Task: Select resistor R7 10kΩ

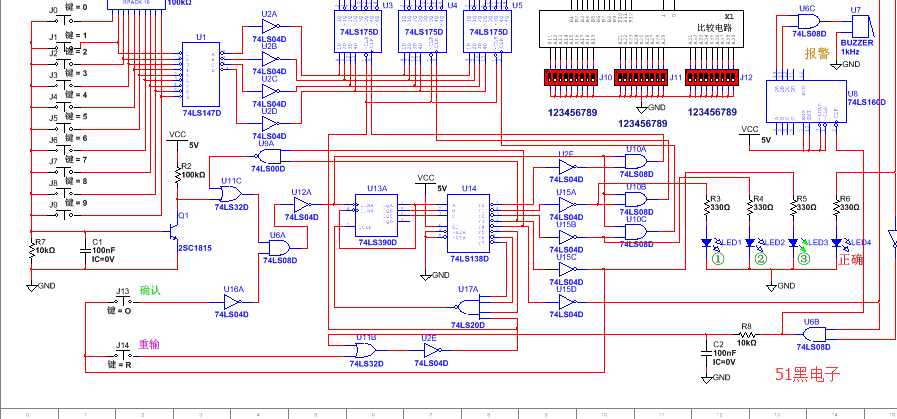Action: coord(31,251)
